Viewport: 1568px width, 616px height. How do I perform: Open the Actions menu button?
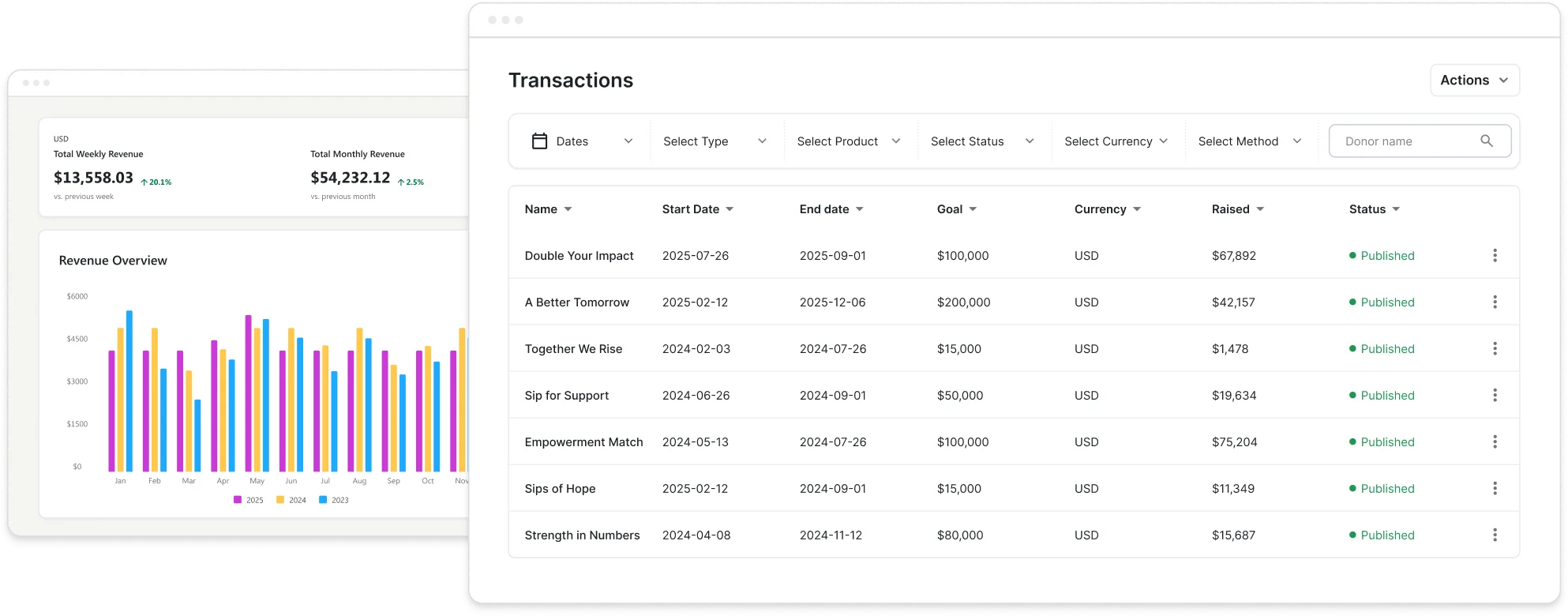pos(1474,81)
